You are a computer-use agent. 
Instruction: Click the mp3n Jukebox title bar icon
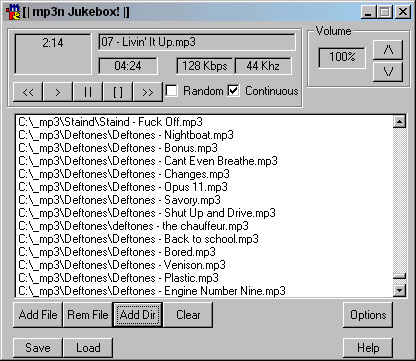pyautogui.click(x=13, y=12)
